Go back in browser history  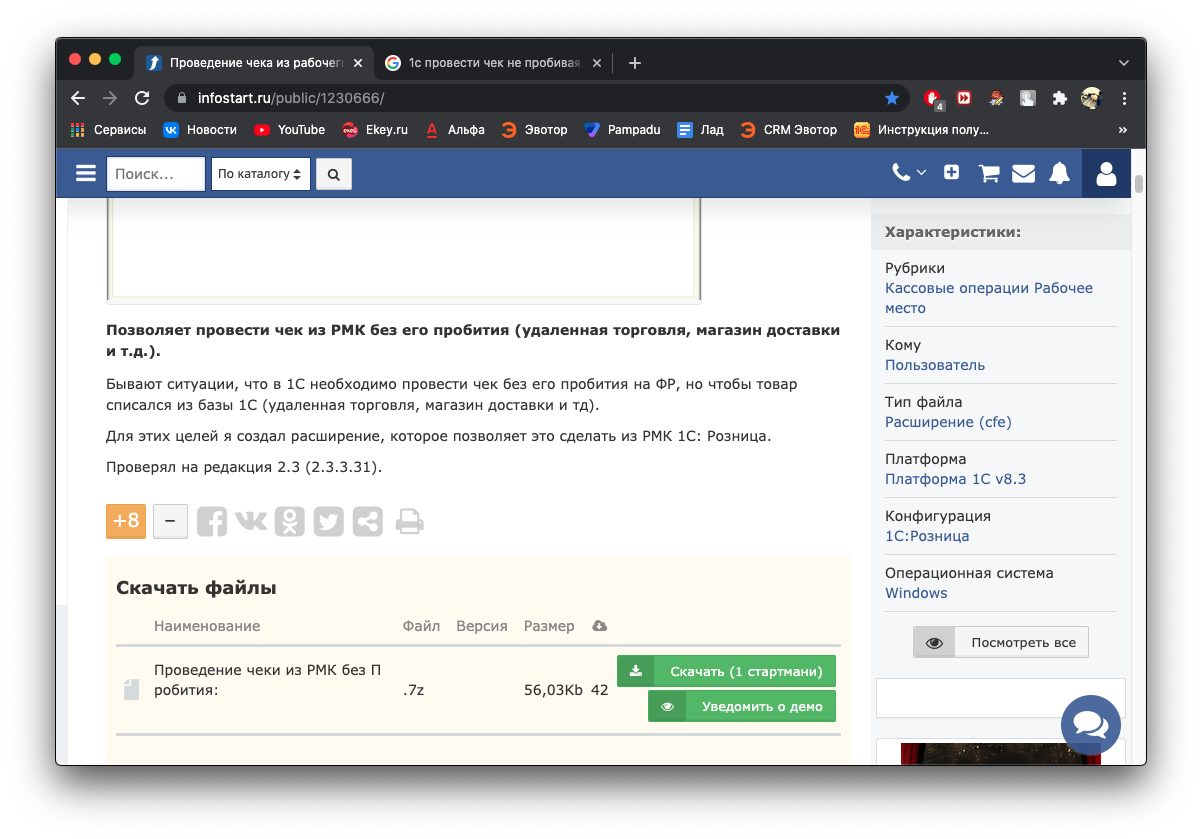(x=78, y=98)
